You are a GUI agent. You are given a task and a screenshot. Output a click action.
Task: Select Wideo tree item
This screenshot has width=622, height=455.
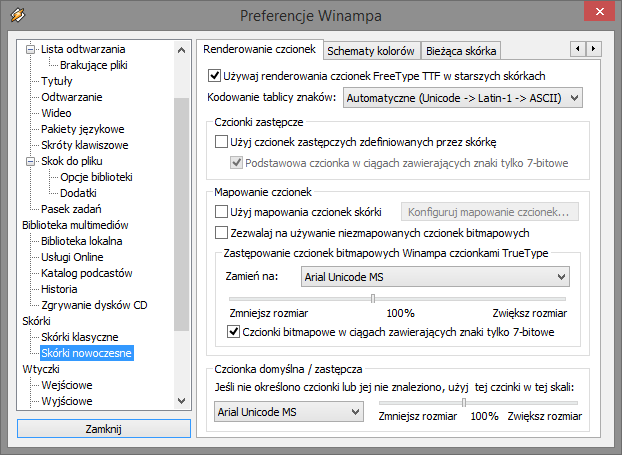56,113
